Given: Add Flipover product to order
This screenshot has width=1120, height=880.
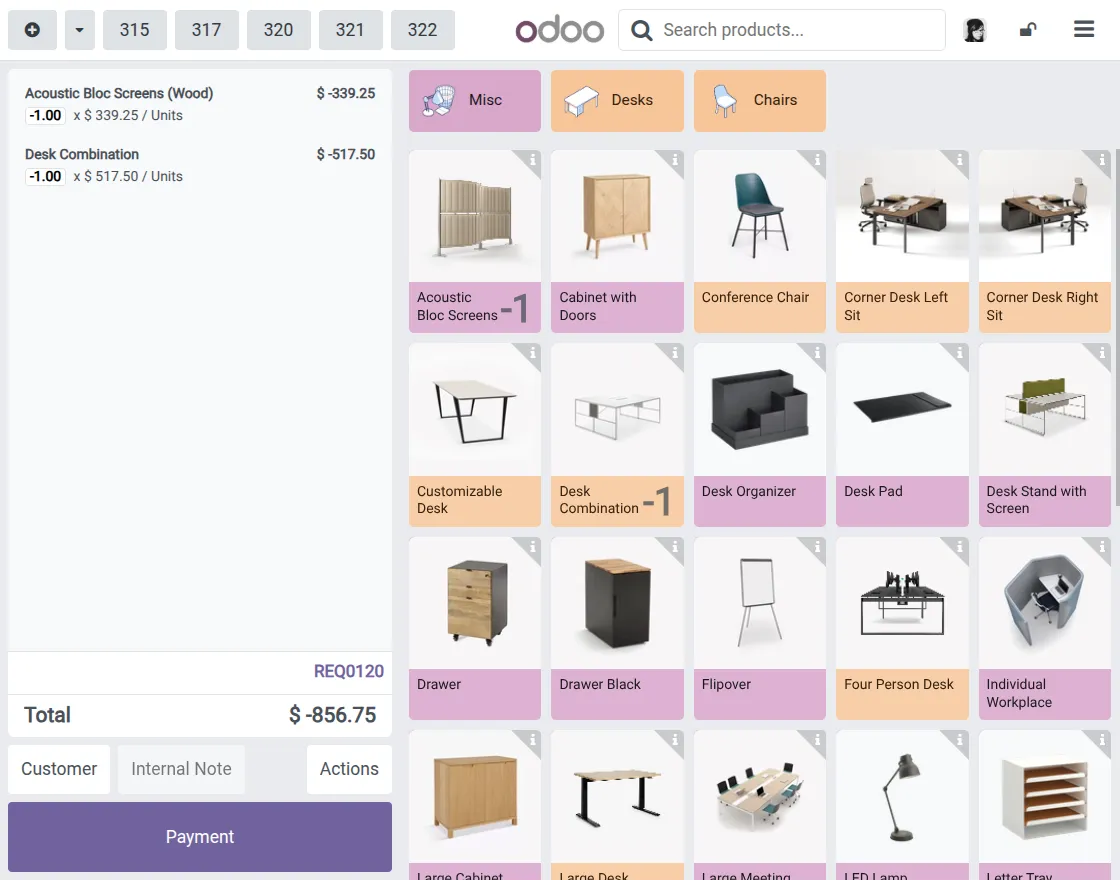Looking at the screenshot, I should [760, 628].
